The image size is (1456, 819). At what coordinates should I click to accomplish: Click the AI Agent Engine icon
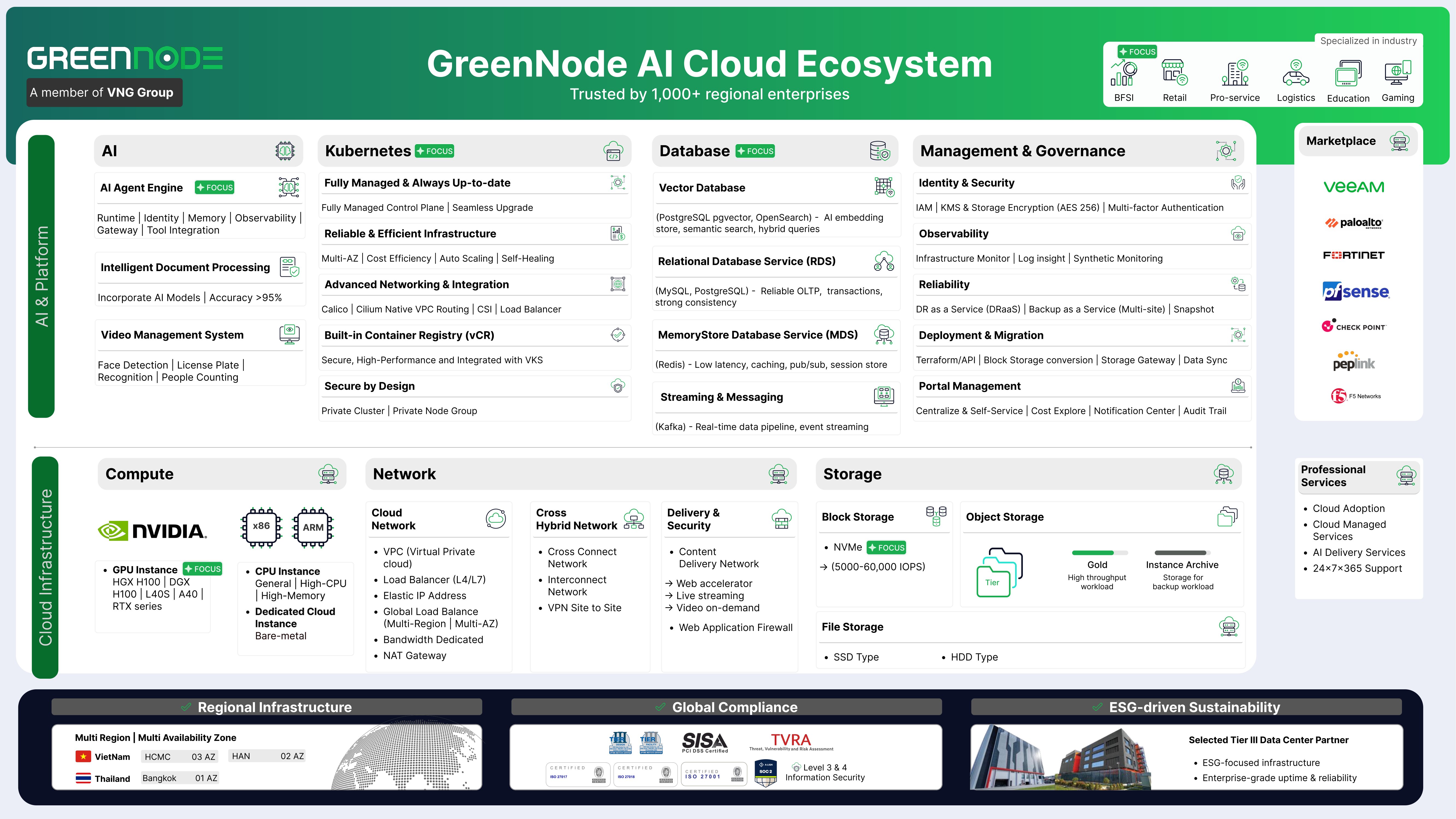(x=289, y=187)
